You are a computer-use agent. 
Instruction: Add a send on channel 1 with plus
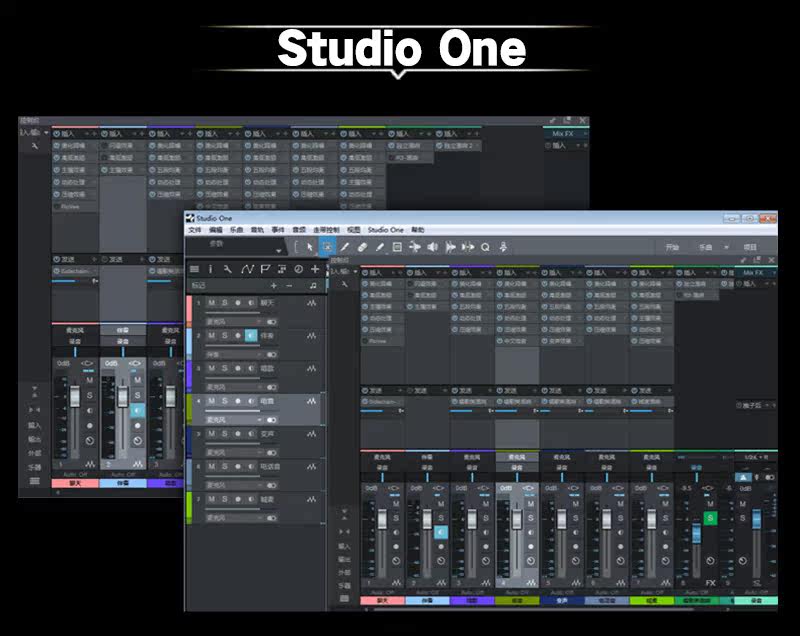(x=400, y=391)
